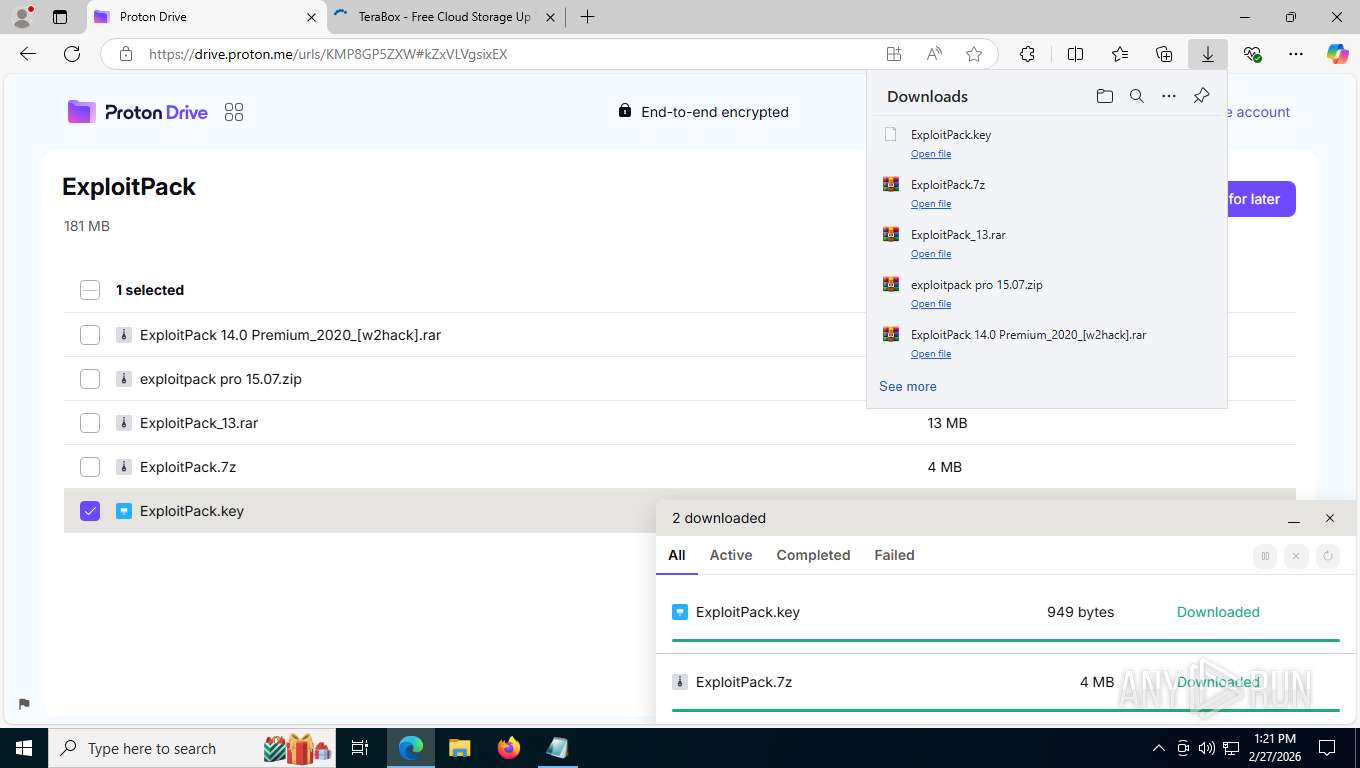Toggle split screen view
This screenshot has width=1360, height=768.
tap(1076, 54)
